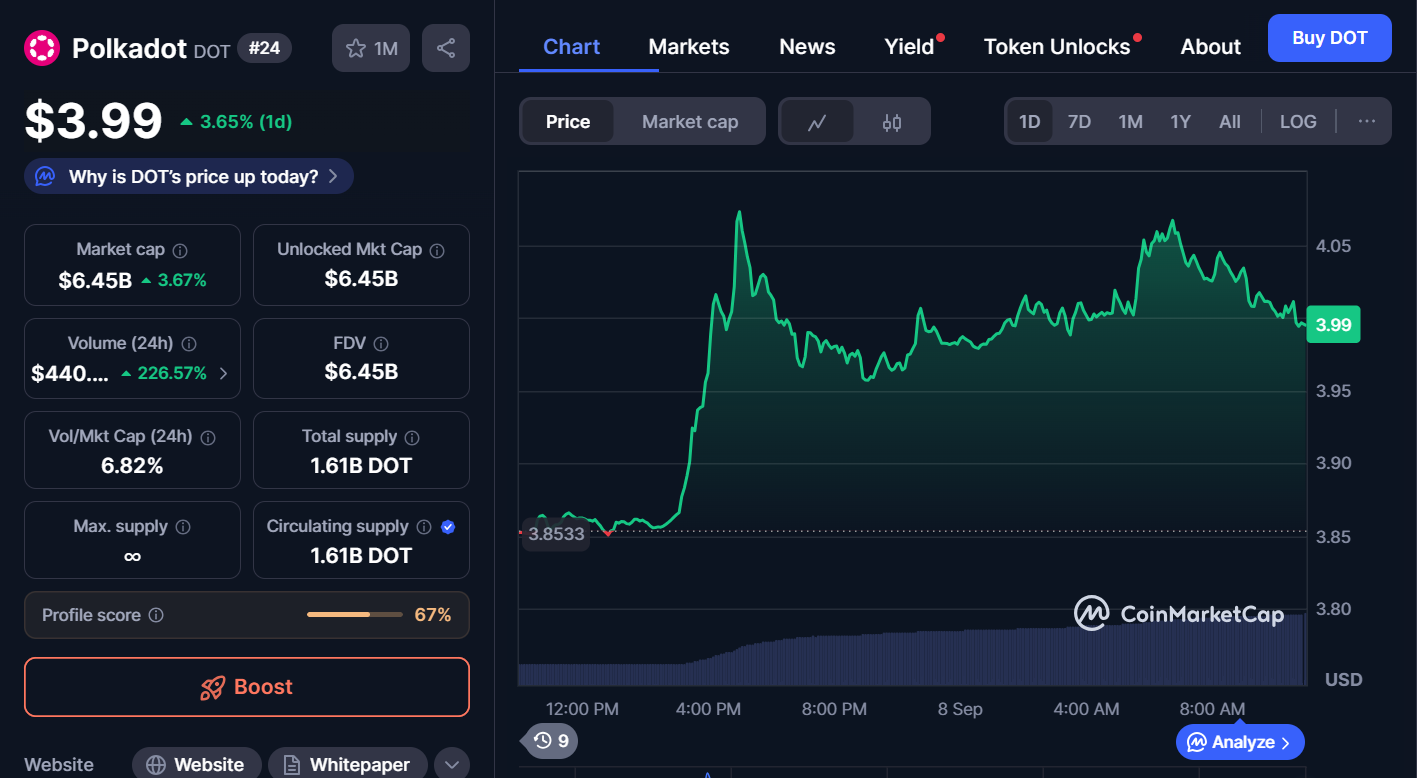Screen dimensions: 1417x778
Task: Click the verified badge next to Circulating supply
Action: pyautogui.click(x=448, y=527)
